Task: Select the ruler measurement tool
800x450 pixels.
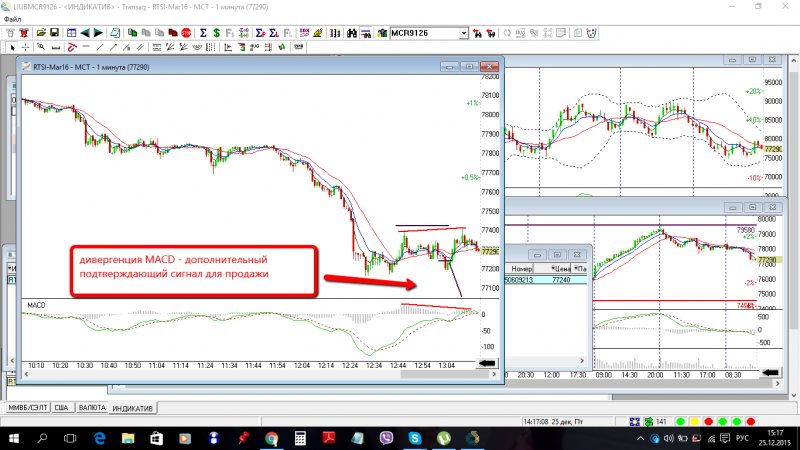Action: [56, 47]
